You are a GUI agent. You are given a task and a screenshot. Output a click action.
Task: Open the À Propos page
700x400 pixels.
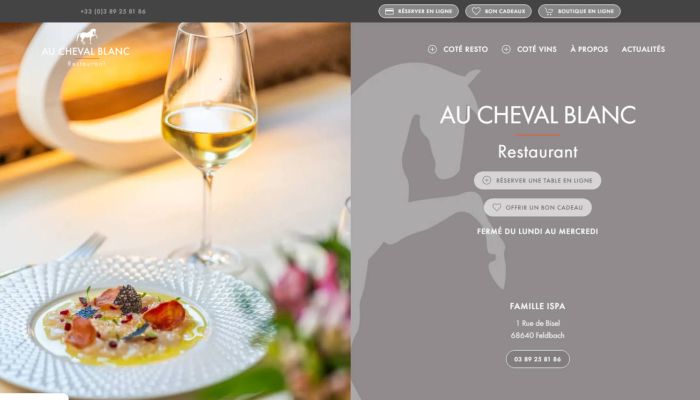point(589,49)
